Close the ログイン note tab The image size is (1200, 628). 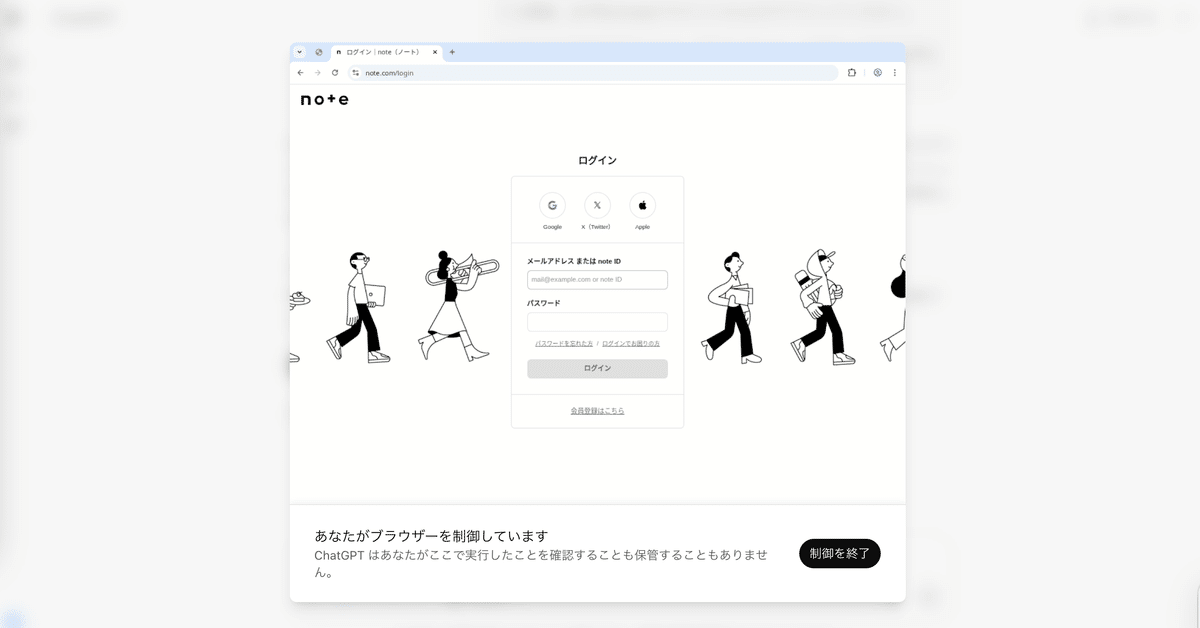pos(435,52)
